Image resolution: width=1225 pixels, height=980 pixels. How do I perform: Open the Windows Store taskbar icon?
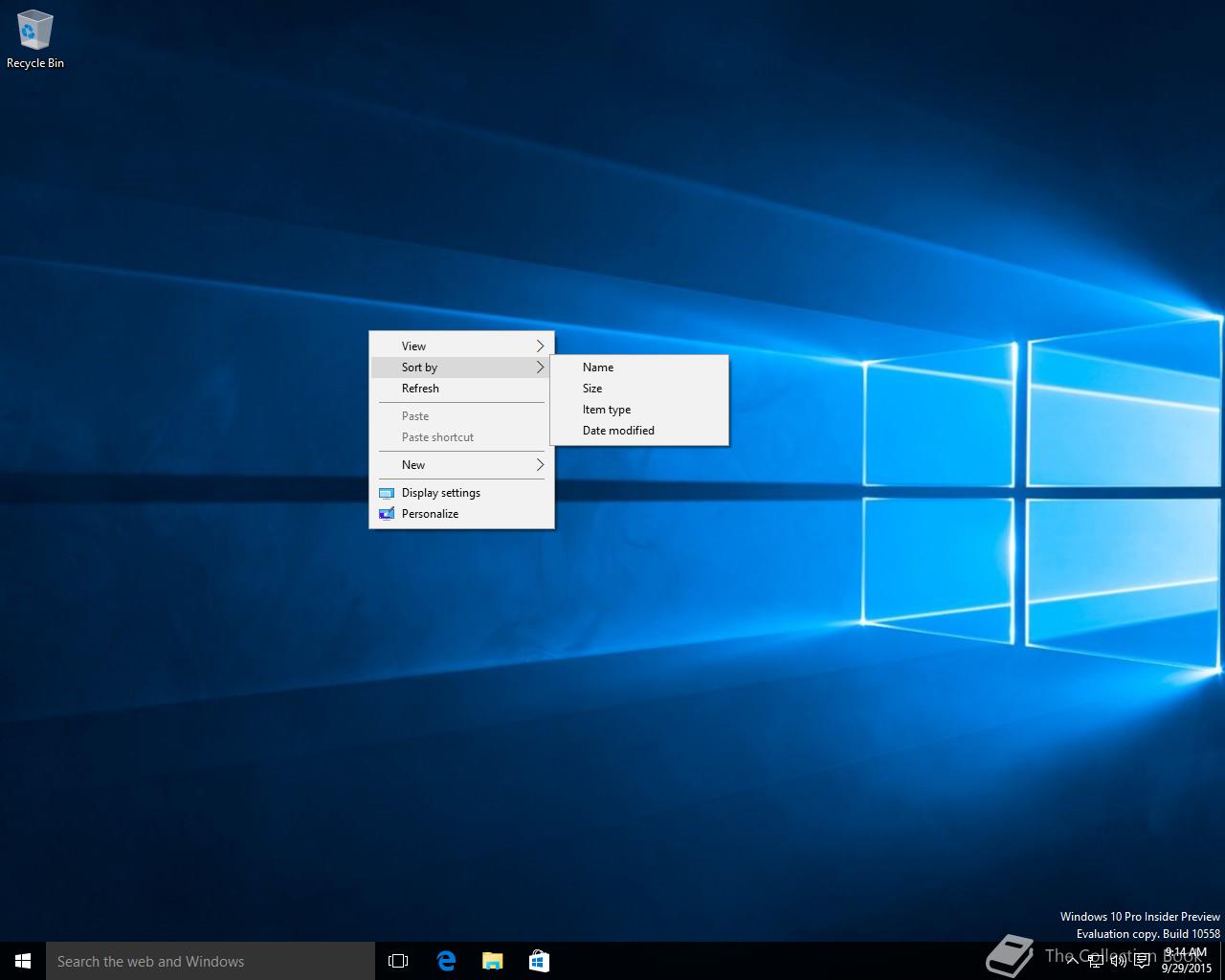click(x=539, y=961)
